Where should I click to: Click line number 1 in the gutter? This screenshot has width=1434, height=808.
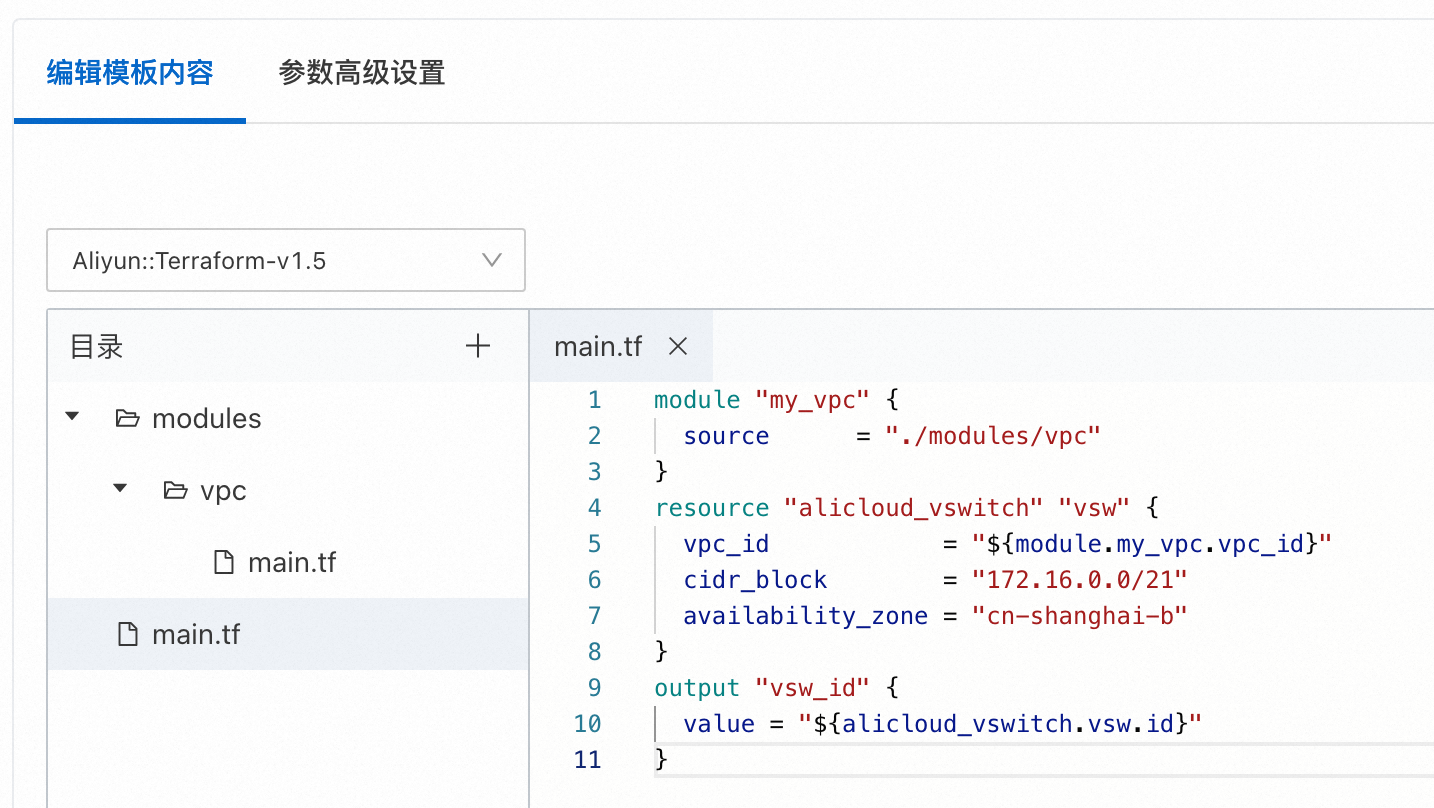595,400
